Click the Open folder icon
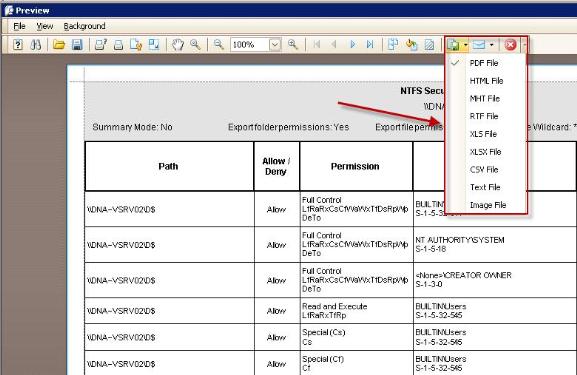 click(x=59, y=45)
